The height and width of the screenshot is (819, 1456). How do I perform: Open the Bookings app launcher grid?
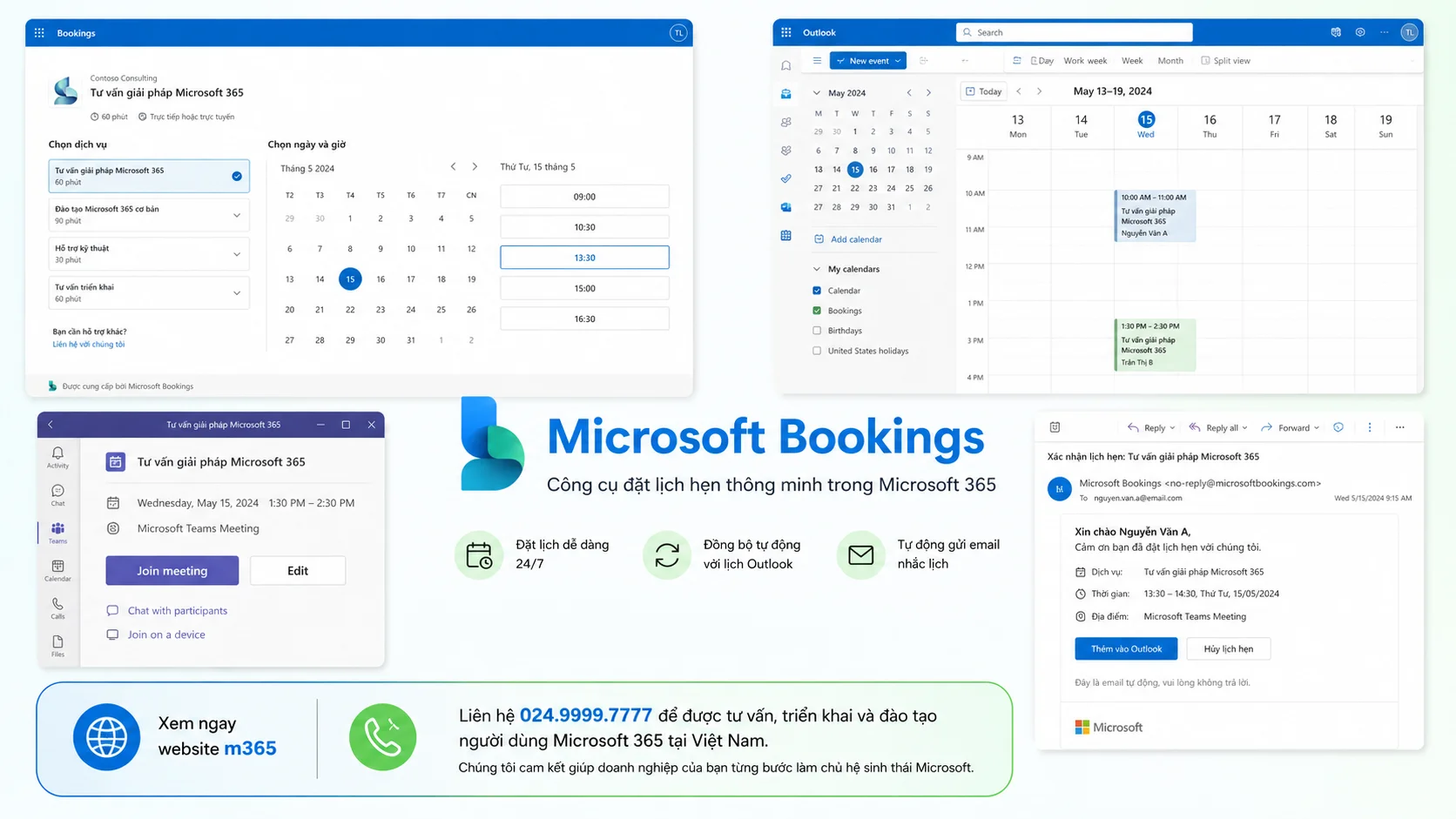point(39,33)
